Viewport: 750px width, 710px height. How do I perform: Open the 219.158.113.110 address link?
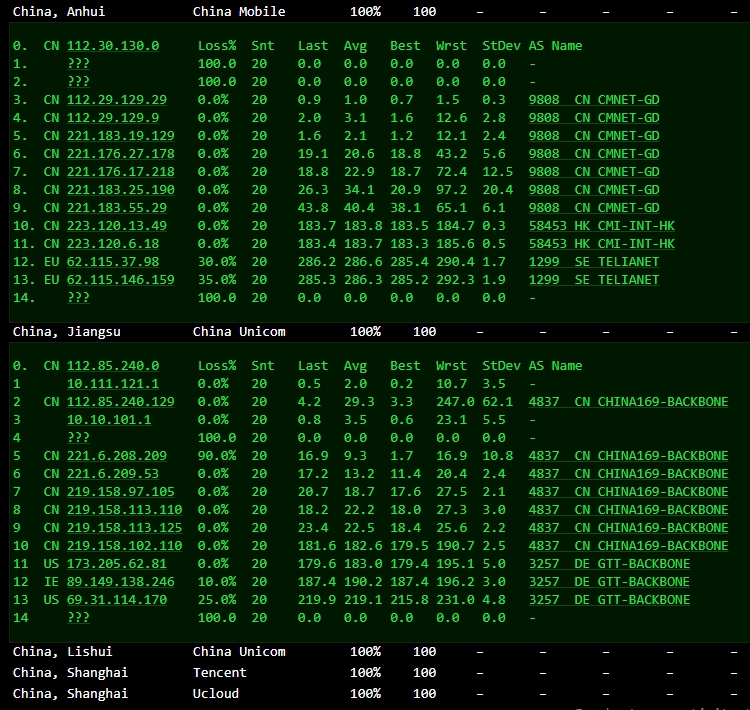coord(124,510)
